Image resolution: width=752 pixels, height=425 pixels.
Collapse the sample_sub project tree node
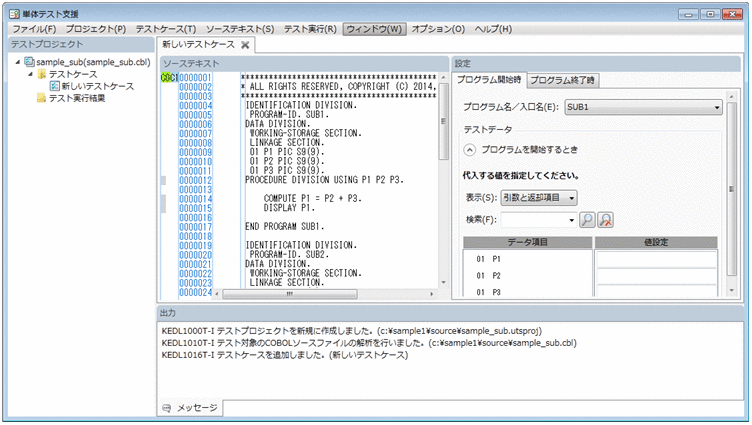[18, 62]
